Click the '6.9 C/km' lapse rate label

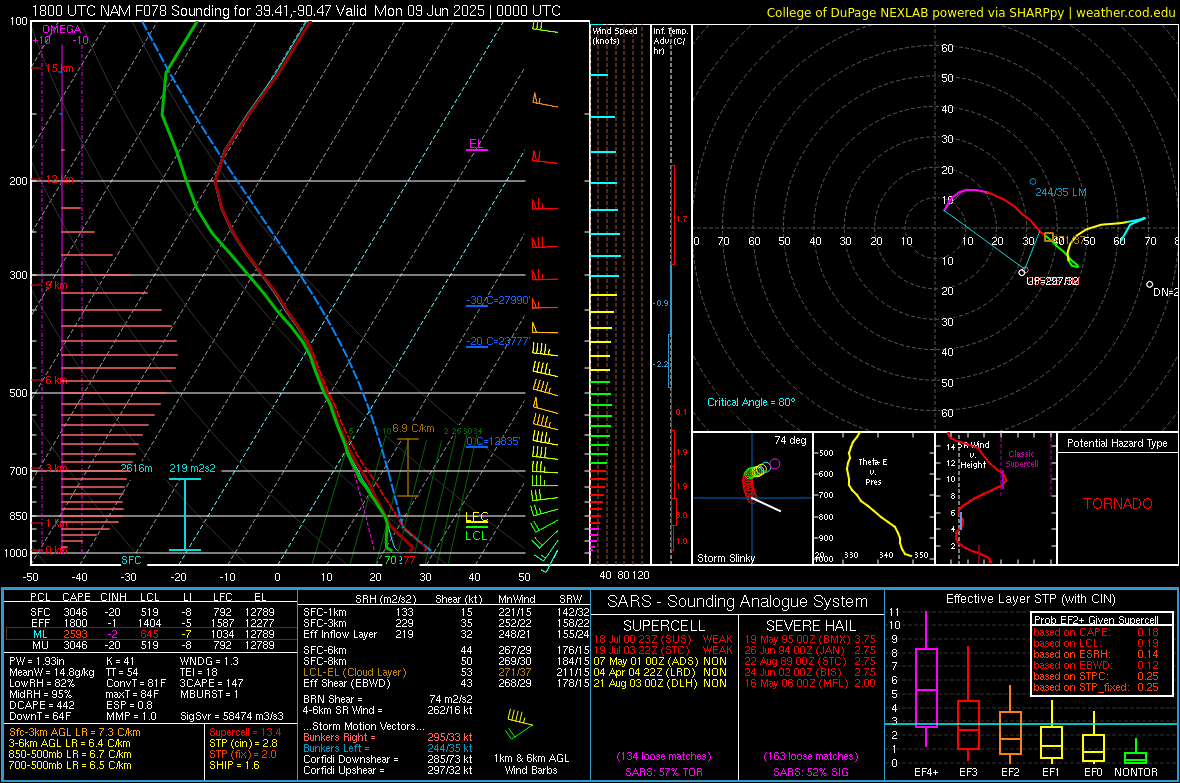pos(413,428)
